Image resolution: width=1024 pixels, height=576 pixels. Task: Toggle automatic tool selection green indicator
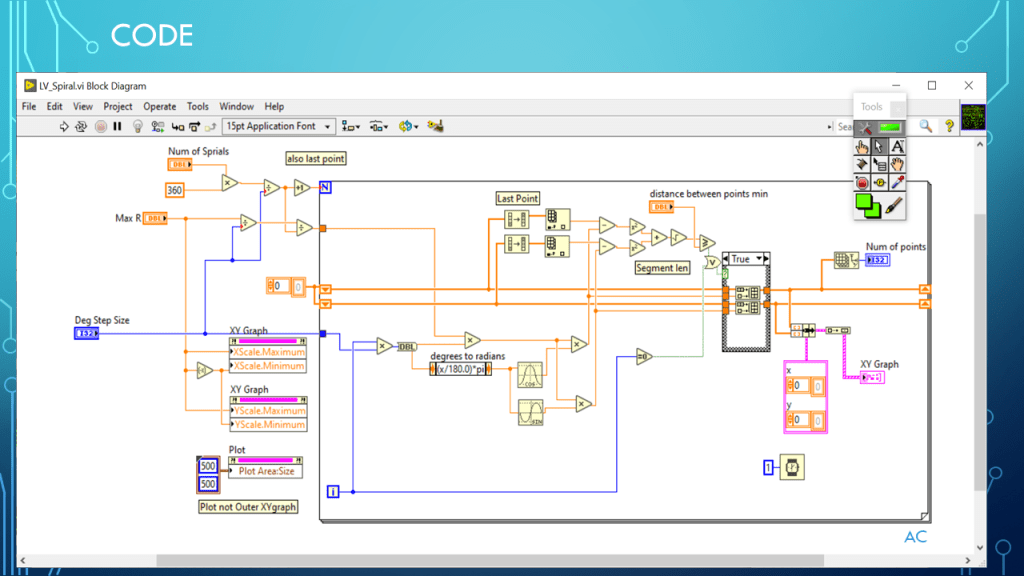(x=890, y=127)
